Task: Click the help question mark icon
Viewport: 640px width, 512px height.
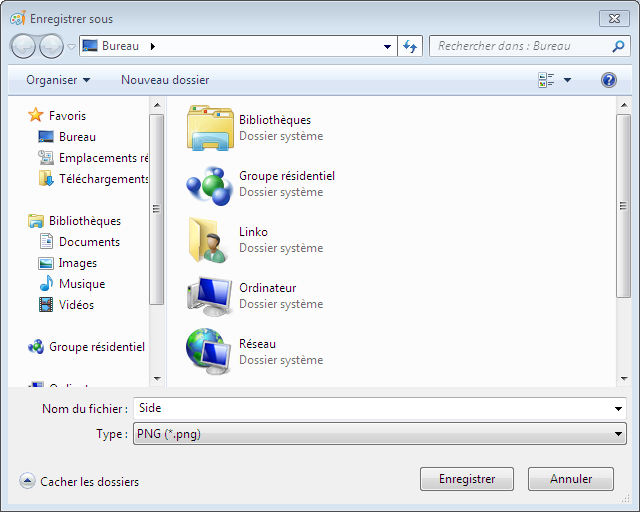Action: [608, 80]
